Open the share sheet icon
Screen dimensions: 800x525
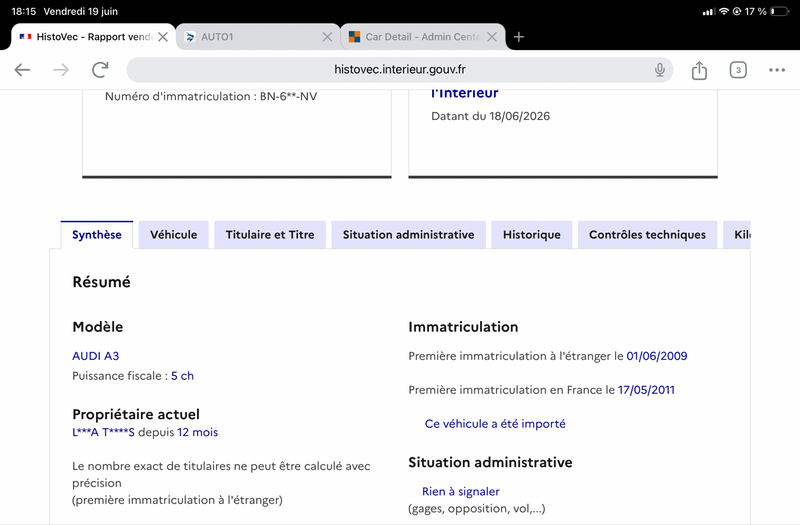(x=699, y=70)
